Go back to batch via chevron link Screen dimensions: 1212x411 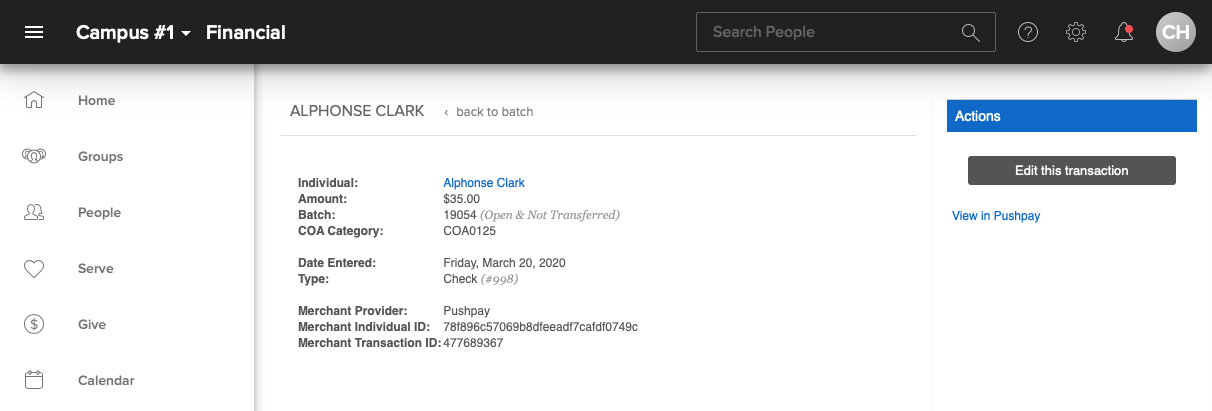point(488,112)
